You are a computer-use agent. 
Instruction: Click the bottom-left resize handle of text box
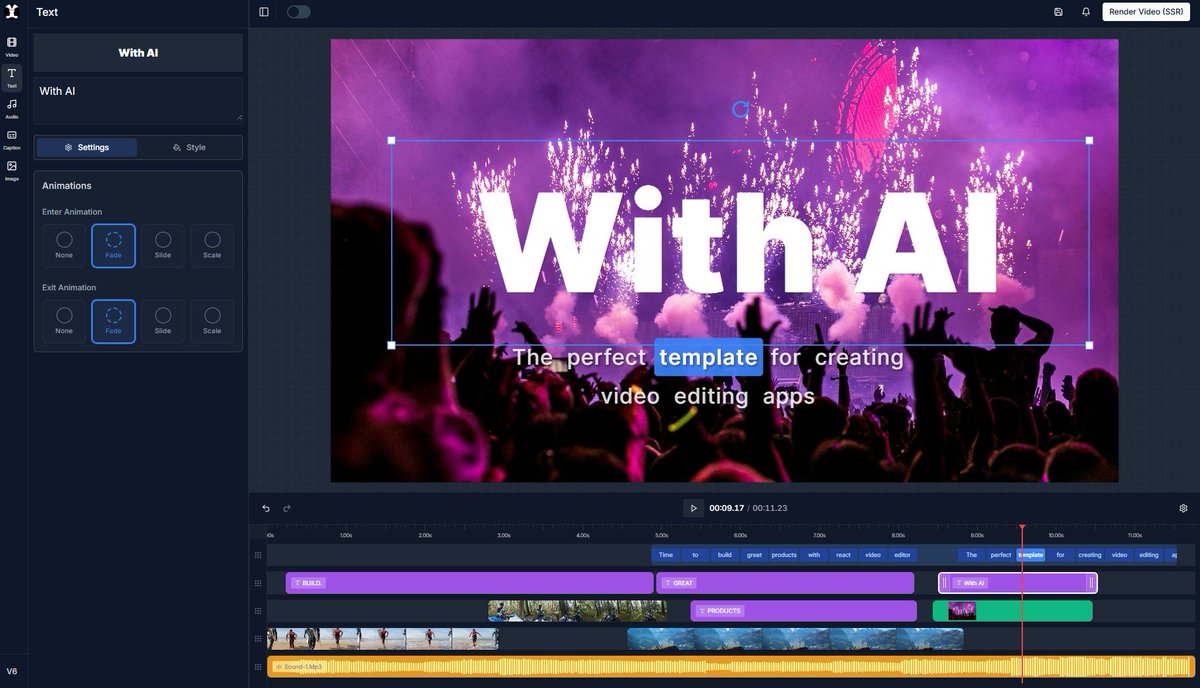pos(391,345)
